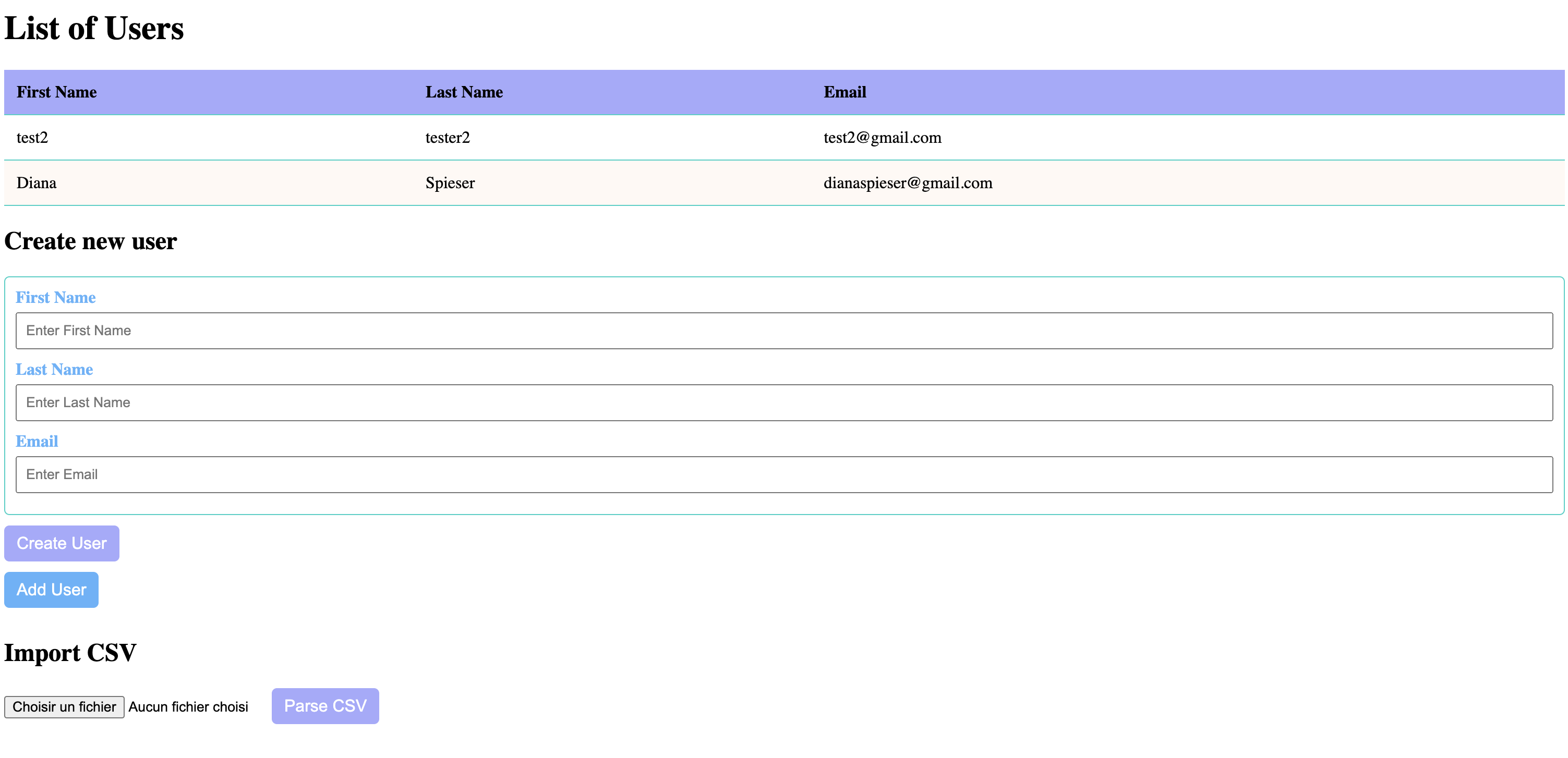This screenshot has height=758, width=1568.
Task: Click the Last Name column header
Action: [x=464, y=92]
